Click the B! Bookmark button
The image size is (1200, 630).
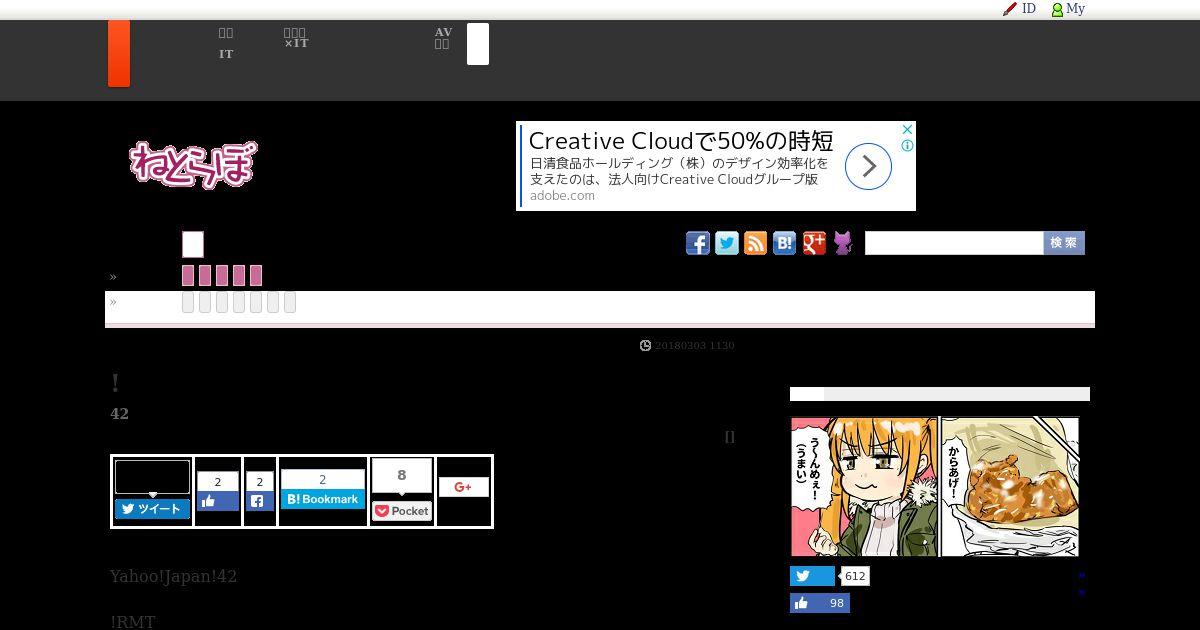322,499
